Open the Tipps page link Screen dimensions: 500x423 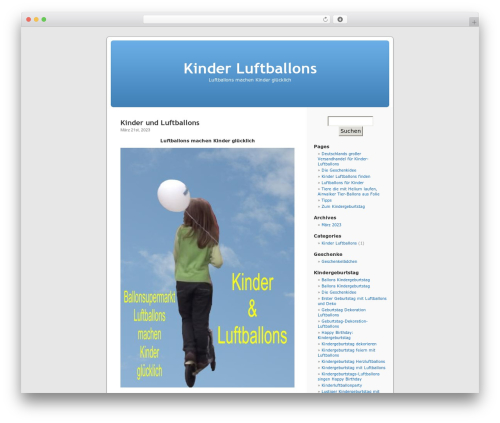coord(326,200)
